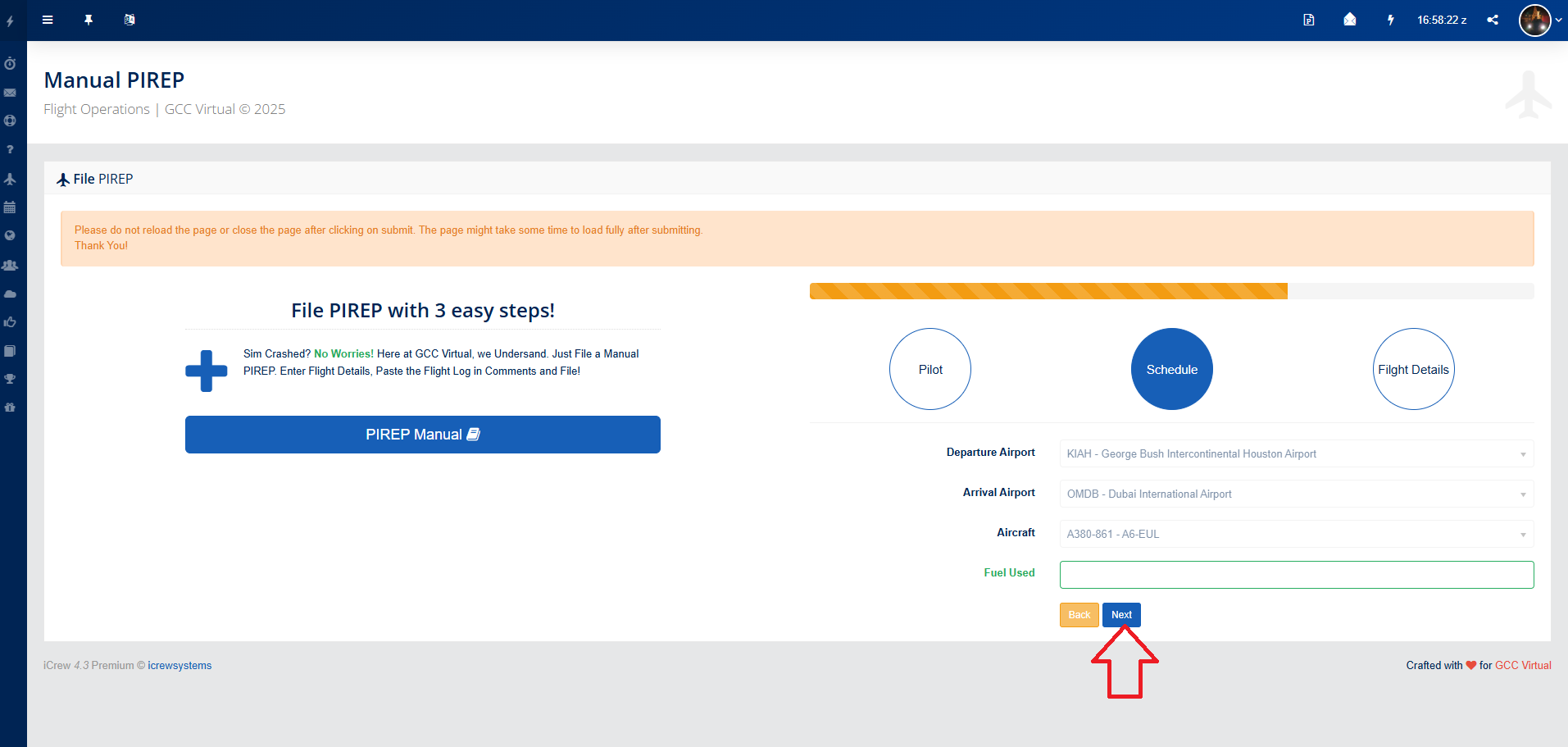Open the GCC Virtual footer link
Viewport: 1568px width, 747px height.
(x=1523, y=666)
